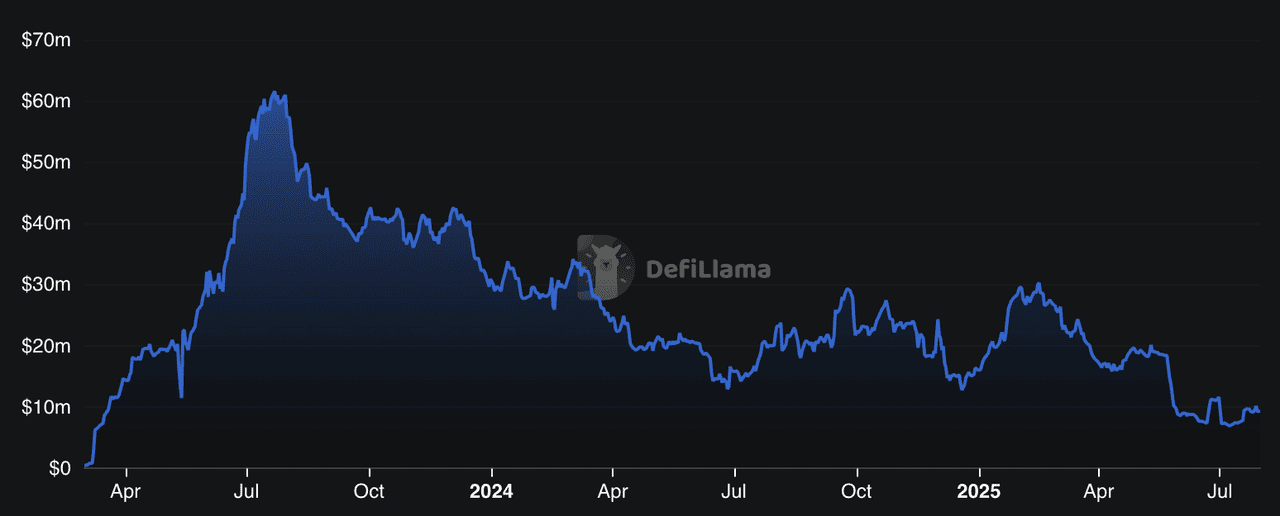
Task: Select the Oct label just before 2025
Action: 856,492
